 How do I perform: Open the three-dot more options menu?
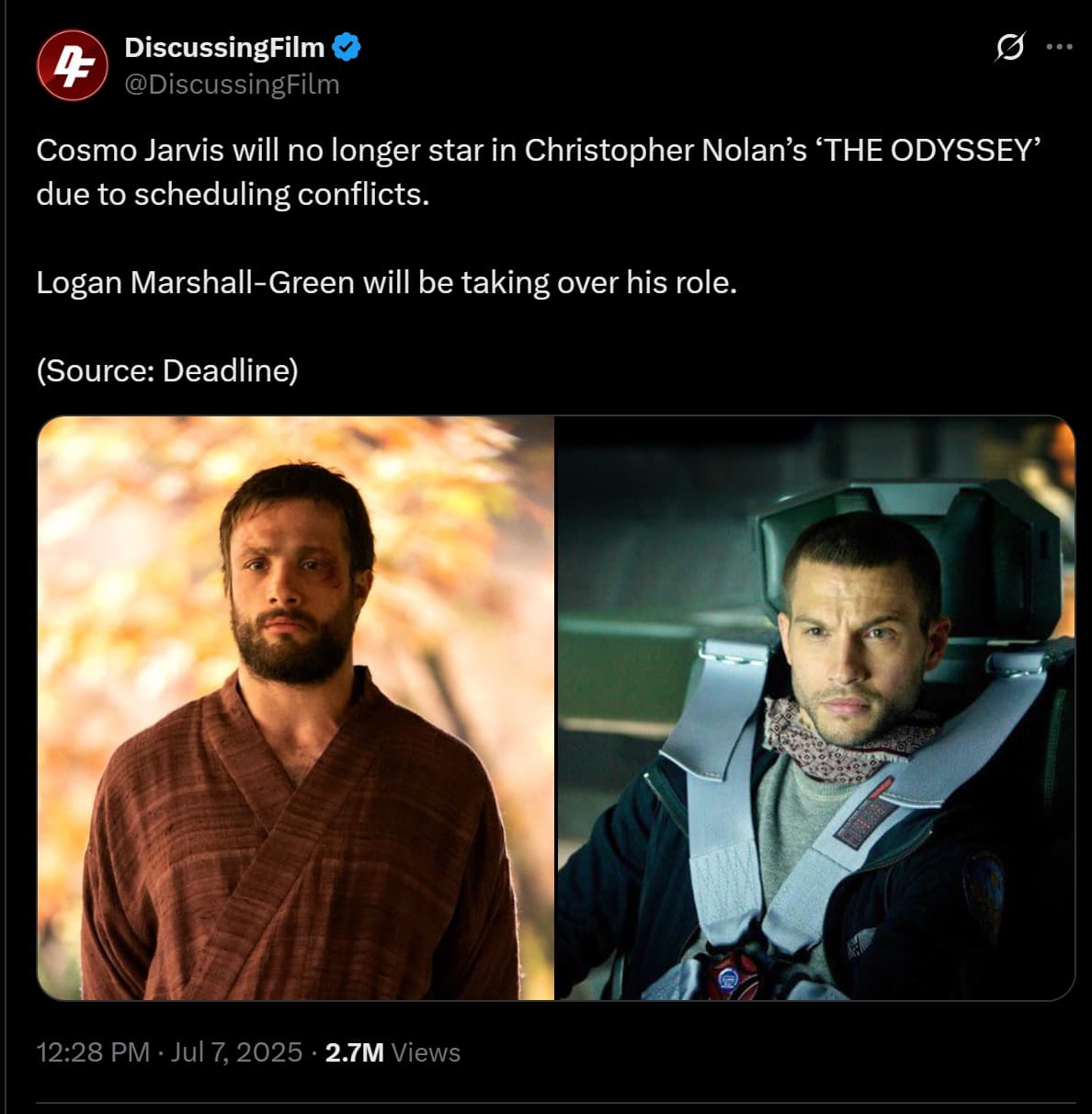(1059, 47)
